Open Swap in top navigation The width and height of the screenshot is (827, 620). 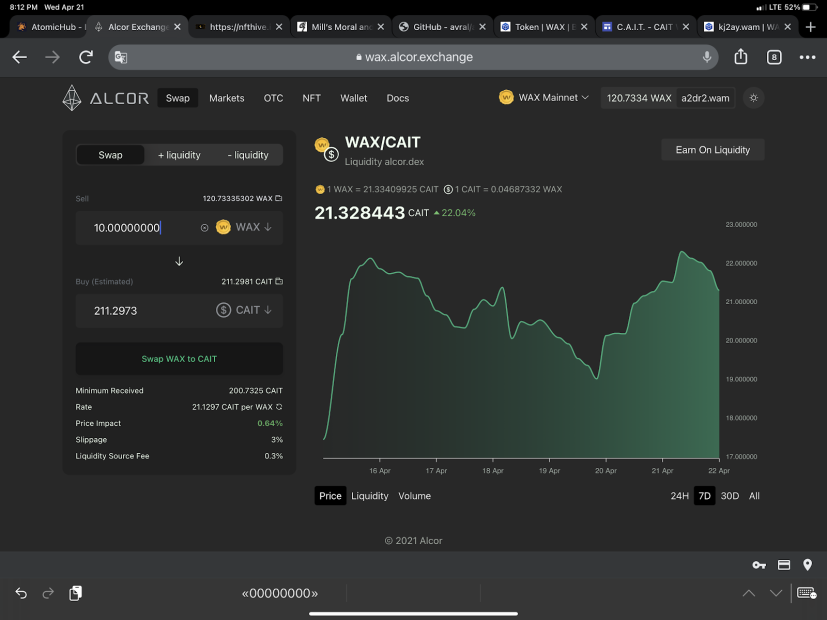pos(178,98)
